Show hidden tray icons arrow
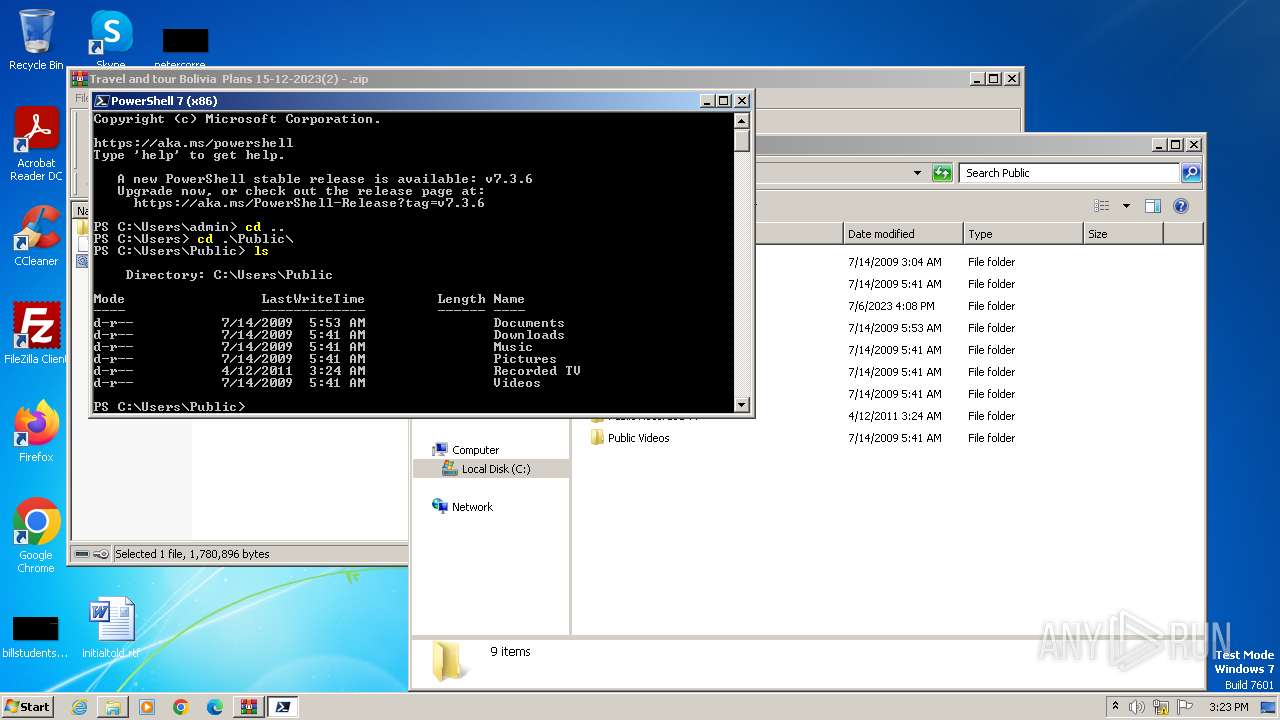 pyautogui.click(x=1116, y=707)
